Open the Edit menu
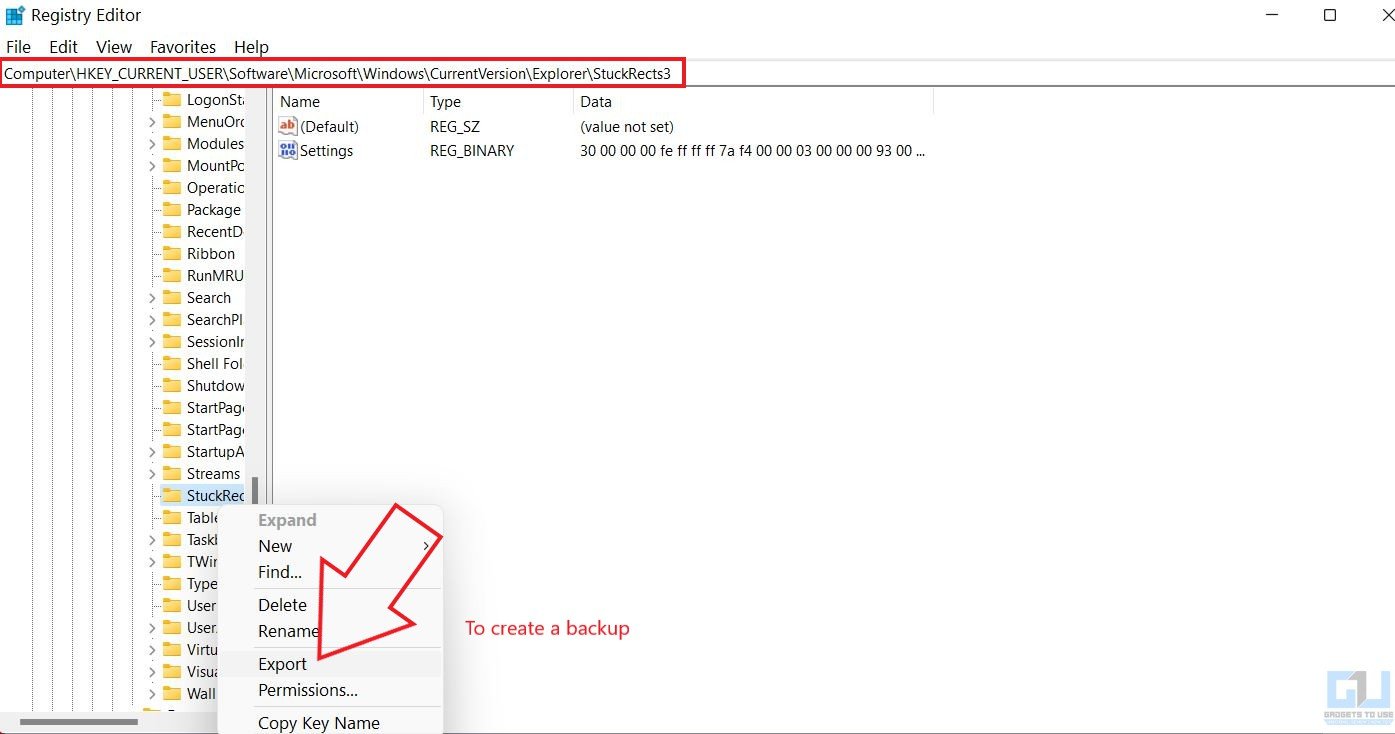This screenshot has height=734, width=1395. click(x=63, y=47)
